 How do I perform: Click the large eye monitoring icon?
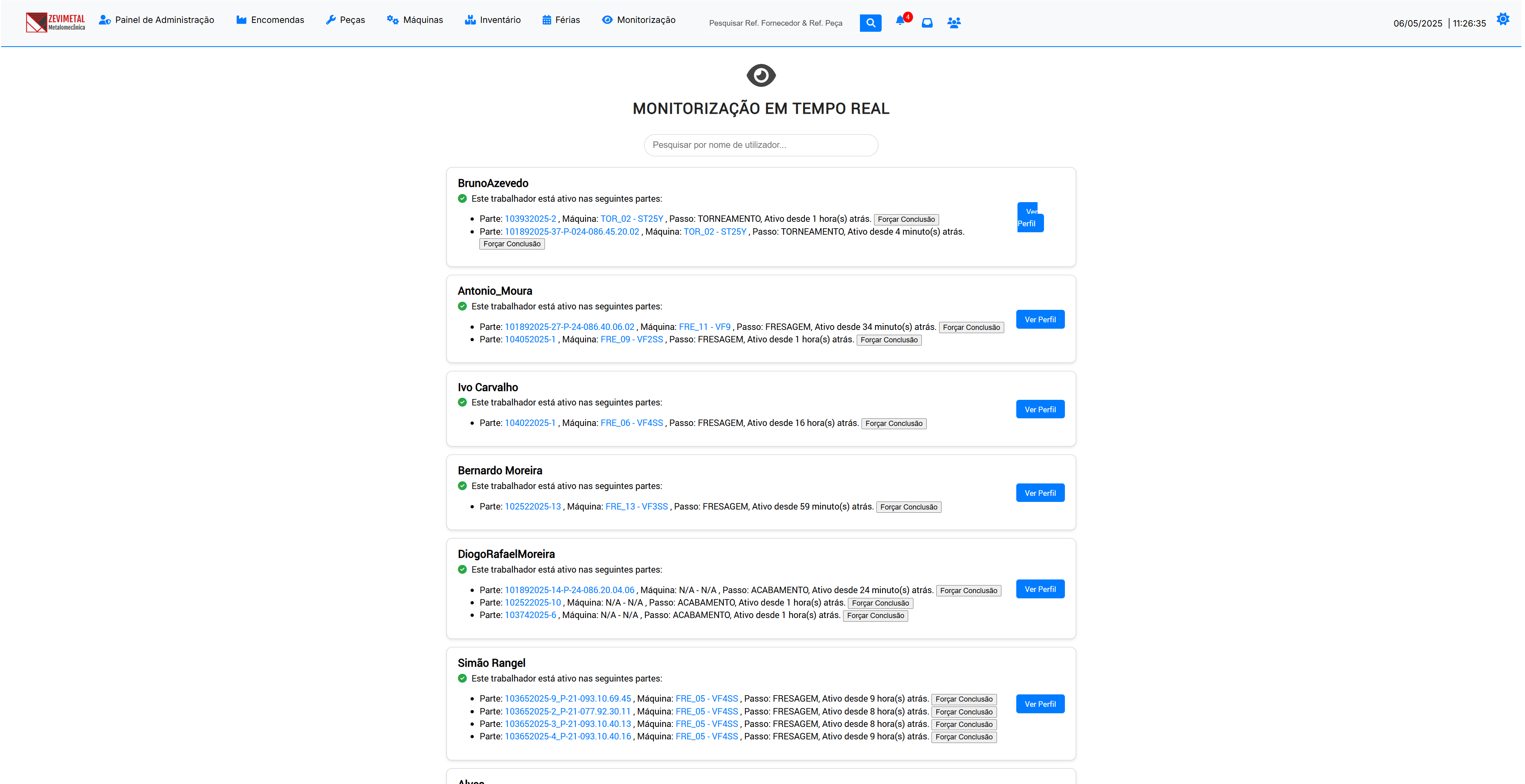[761, 75]
